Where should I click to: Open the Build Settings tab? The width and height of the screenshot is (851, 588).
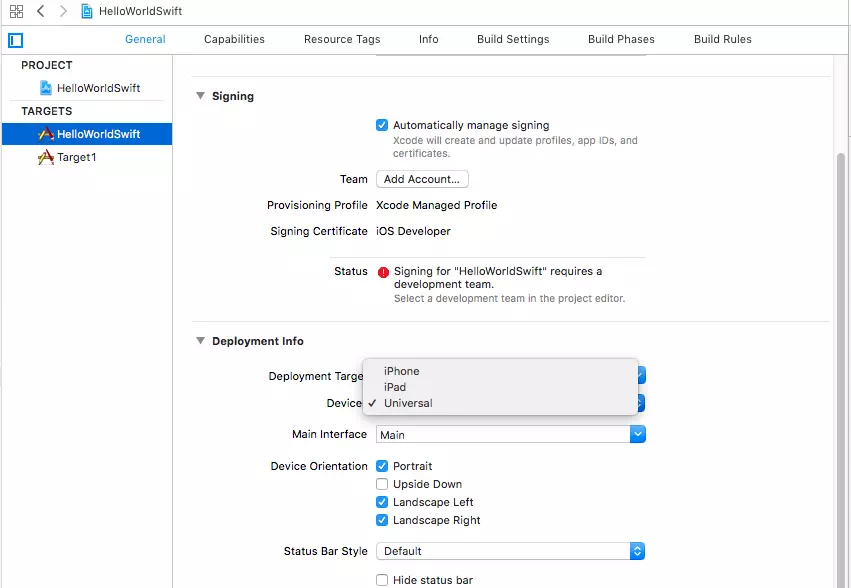[x=513, y=39]
